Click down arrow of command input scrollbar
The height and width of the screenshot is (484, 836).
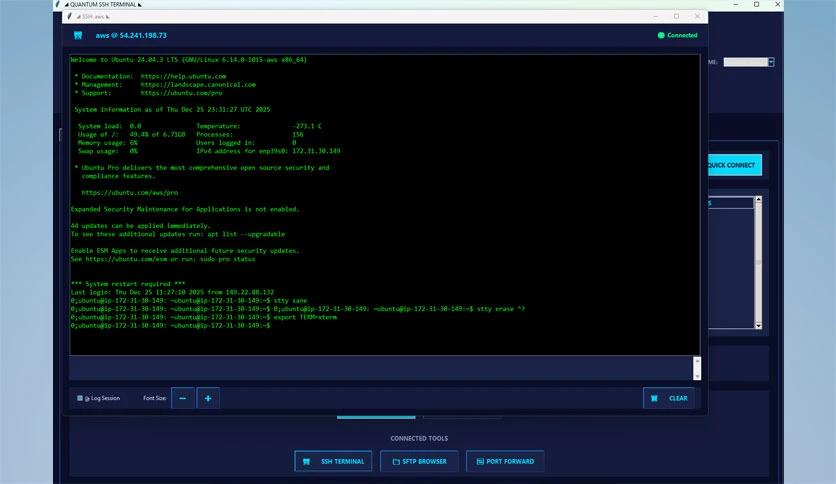pos(697,376)
